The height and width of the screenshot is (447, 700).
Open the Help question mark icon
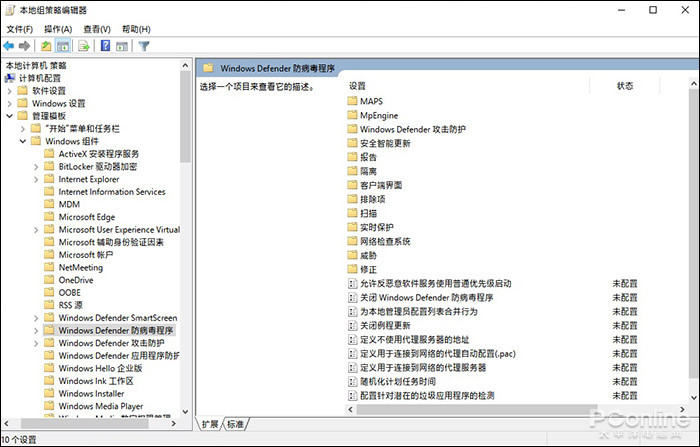click(105, 46)
